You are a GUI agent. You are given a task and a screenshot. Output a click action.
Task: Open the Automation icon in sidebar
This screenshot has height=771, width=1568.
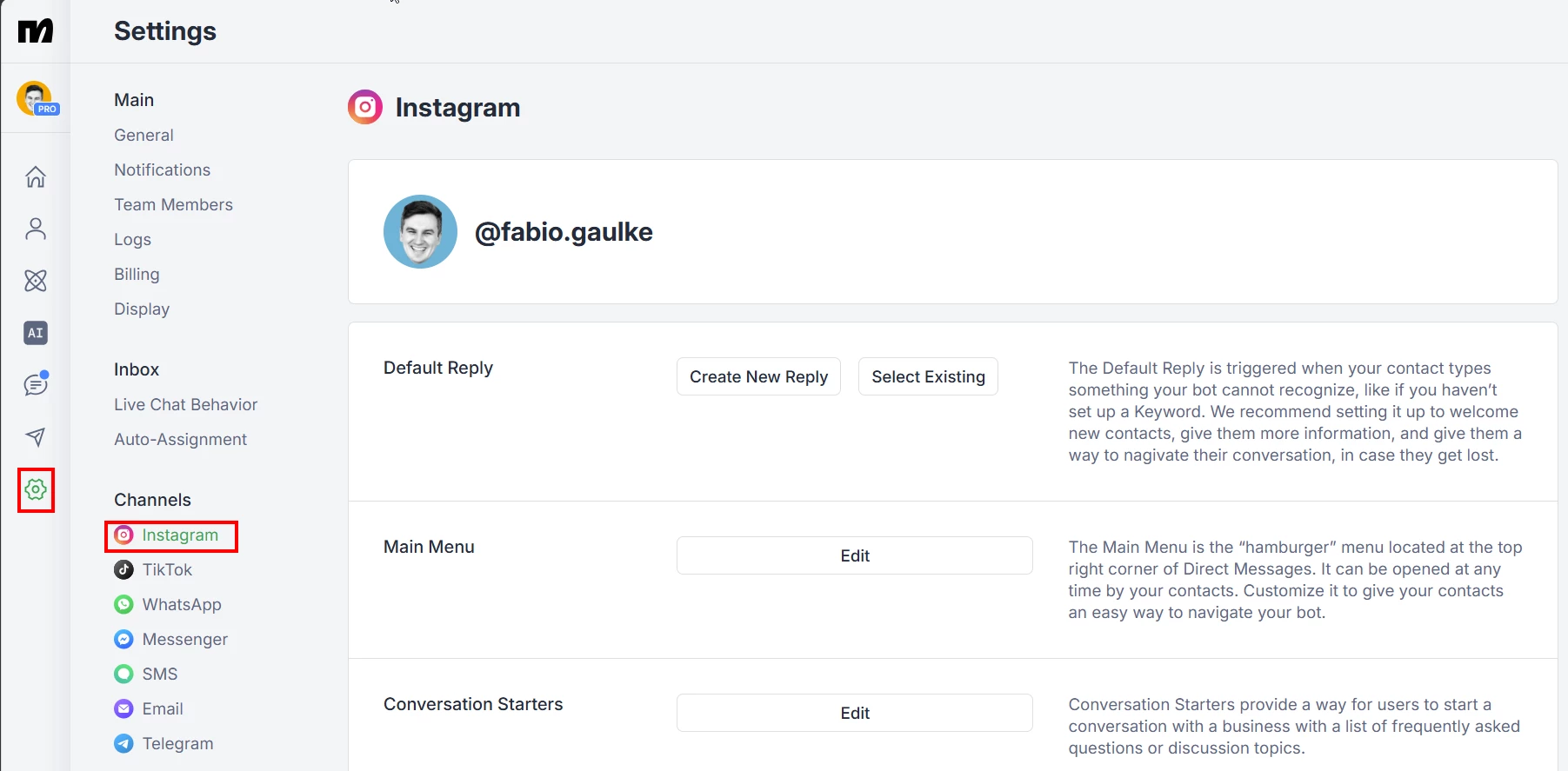[36, 281]
